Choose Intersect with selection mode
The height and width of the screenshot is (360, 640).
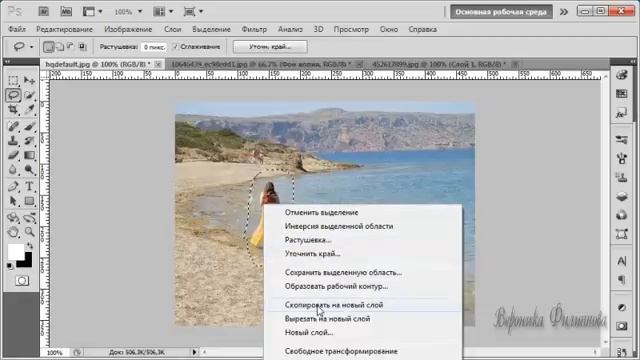pyautogui.click(x=82, y=47)
